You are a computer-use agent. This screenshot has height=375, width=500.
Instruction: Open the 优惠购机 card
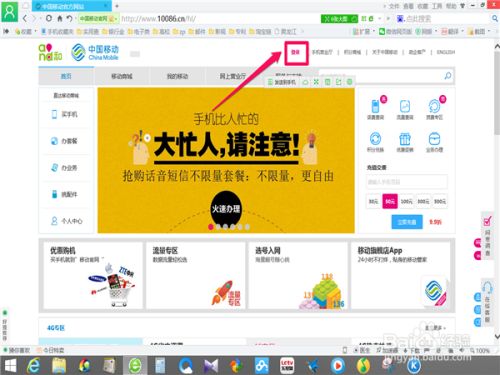[x=93, y=275]
